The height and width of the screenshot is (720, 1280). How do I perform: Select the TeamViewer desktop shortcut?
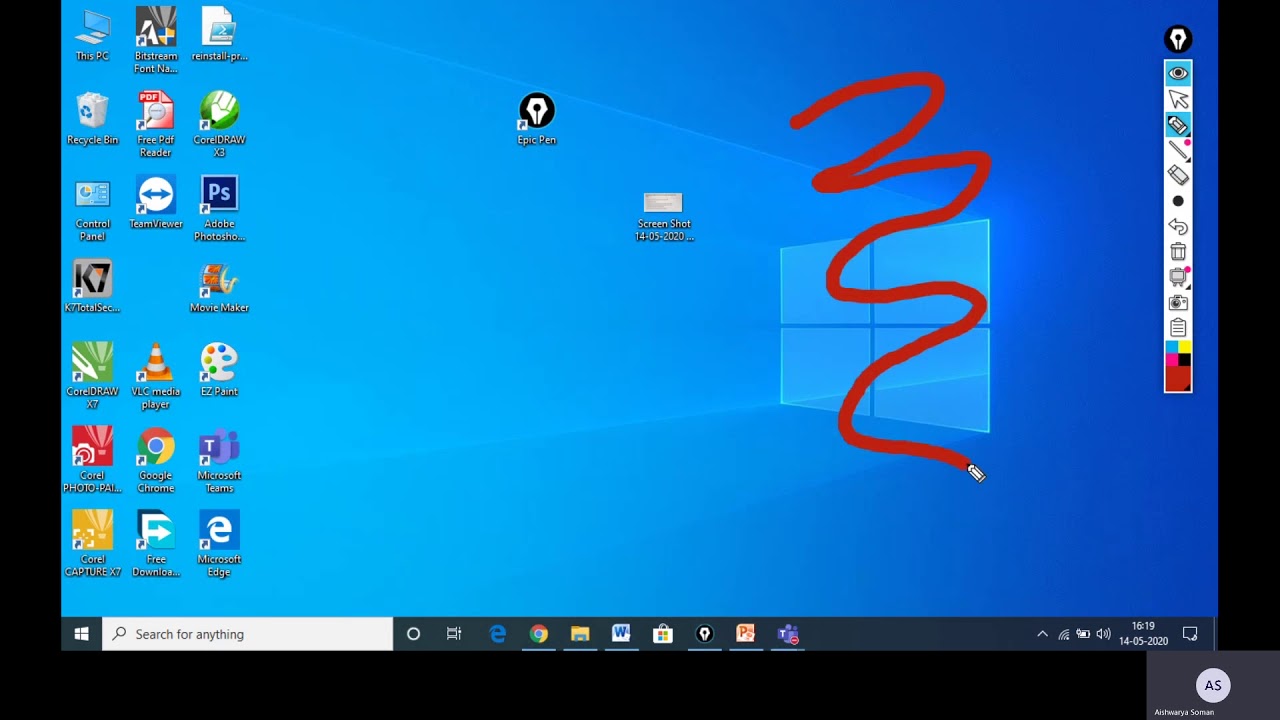pos(155,203)
